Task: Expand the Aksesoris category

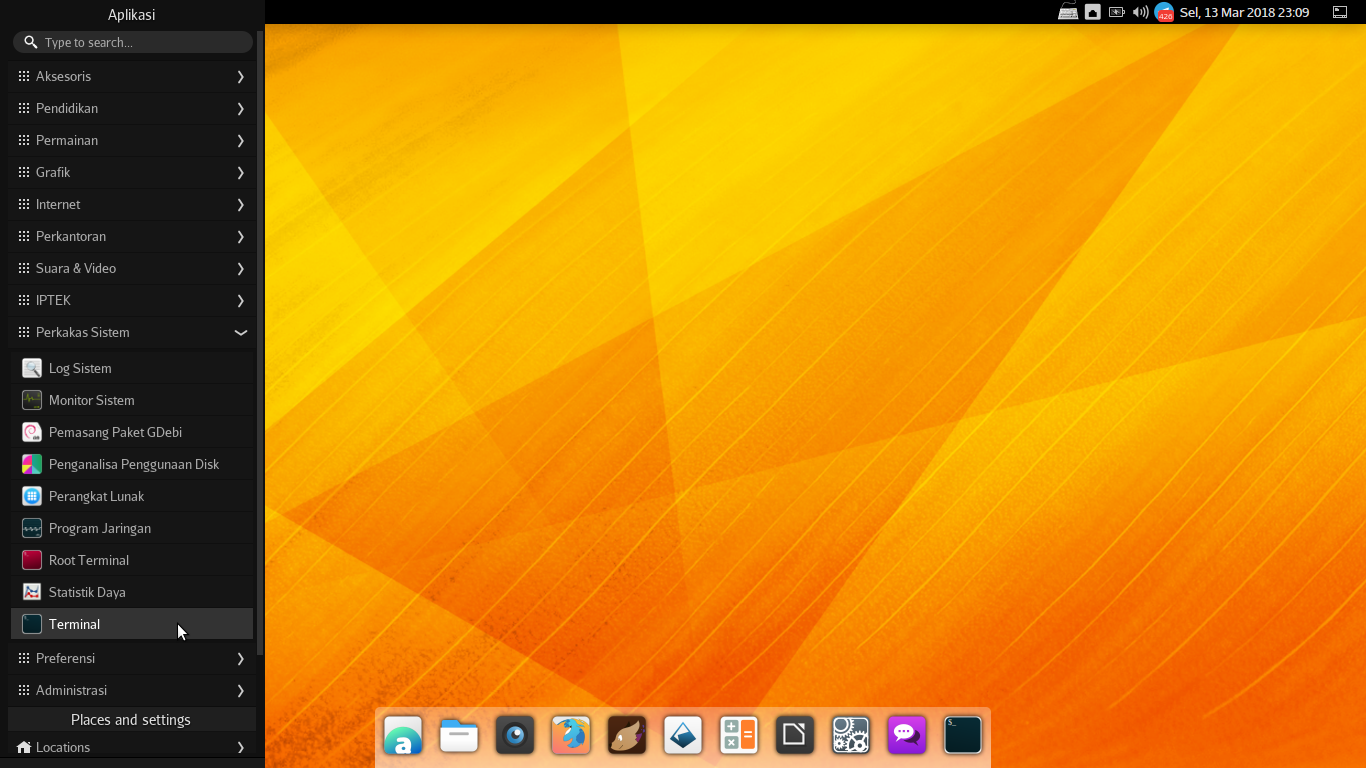Action: pyautogui.click(x=131, y=76)
